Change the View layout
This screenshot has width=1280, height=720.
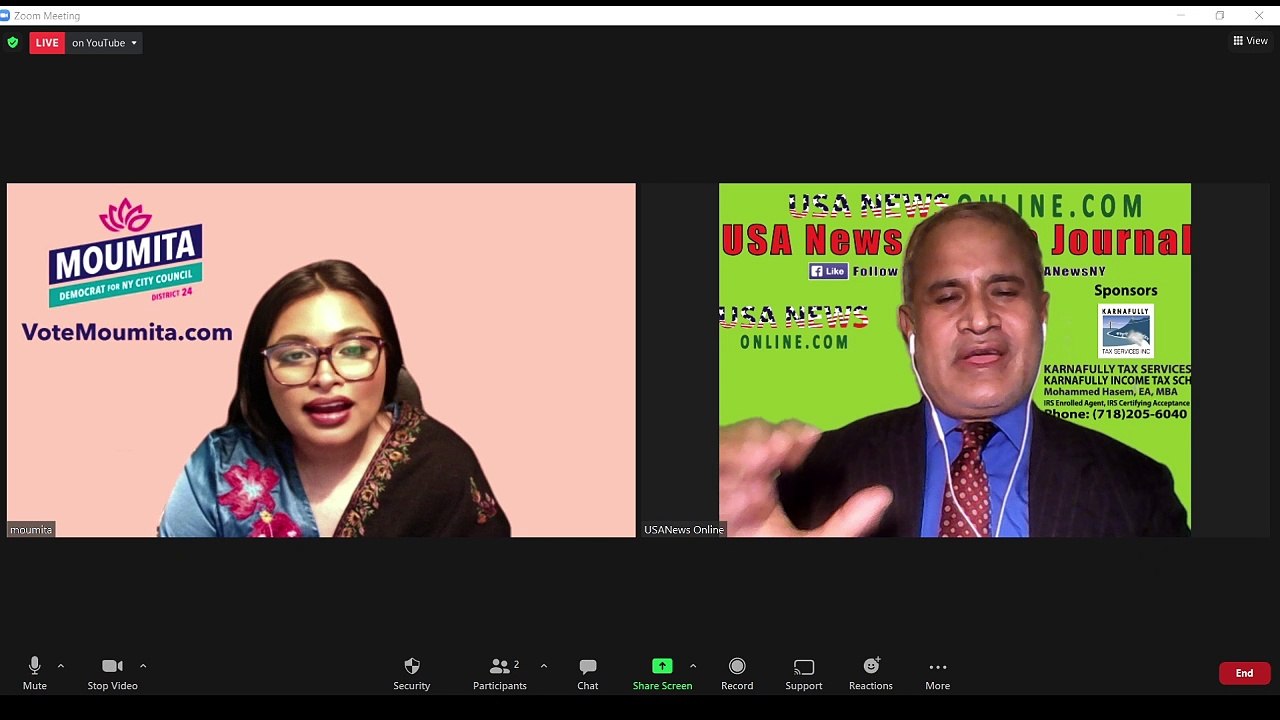(1250, 41)
